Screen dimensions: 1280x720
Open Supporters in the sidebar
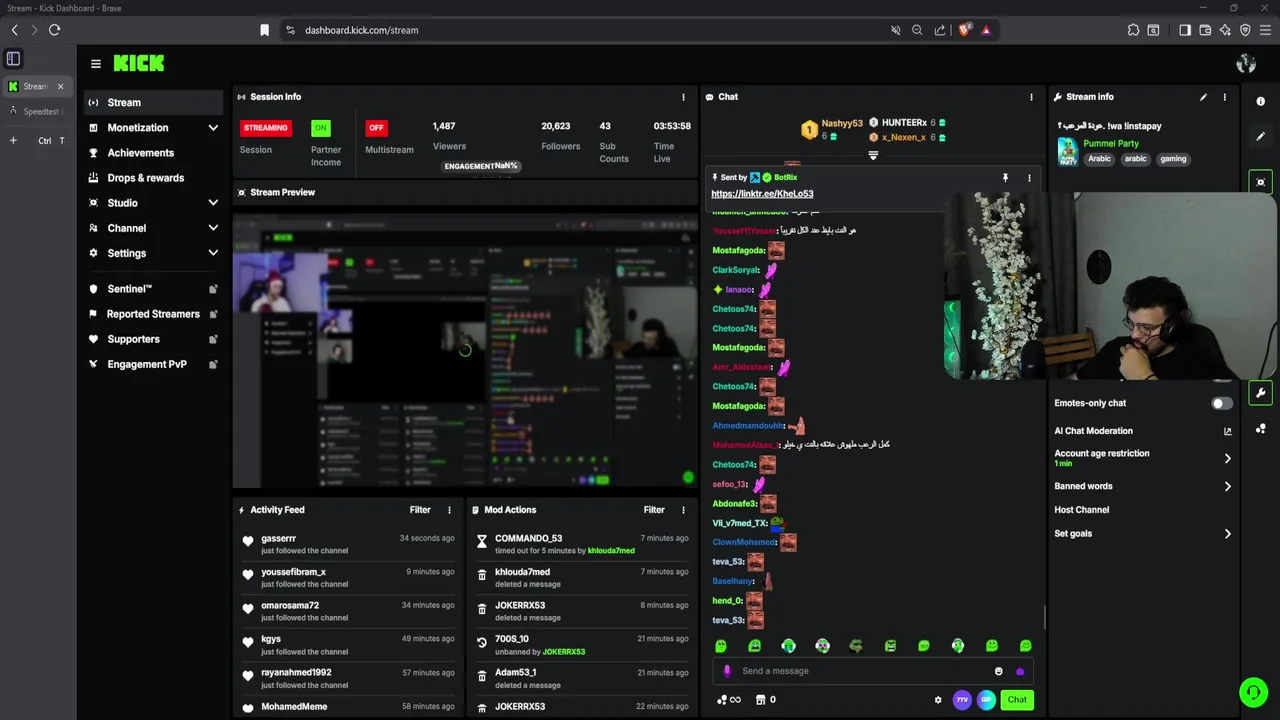[153, 339]
